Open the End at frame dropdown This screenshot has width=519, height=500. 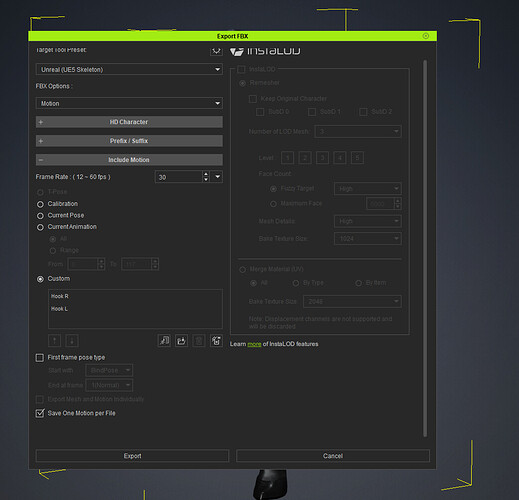click(x=109, y=385)
